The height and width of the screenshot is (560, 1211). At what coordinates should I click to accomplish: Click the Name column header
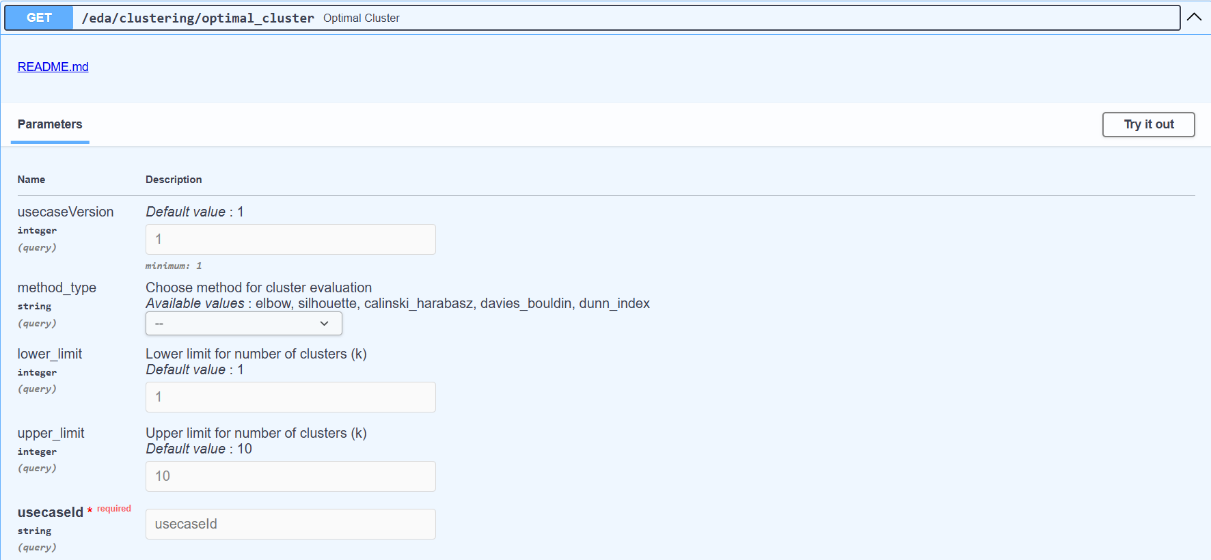[x=31, y=180]
